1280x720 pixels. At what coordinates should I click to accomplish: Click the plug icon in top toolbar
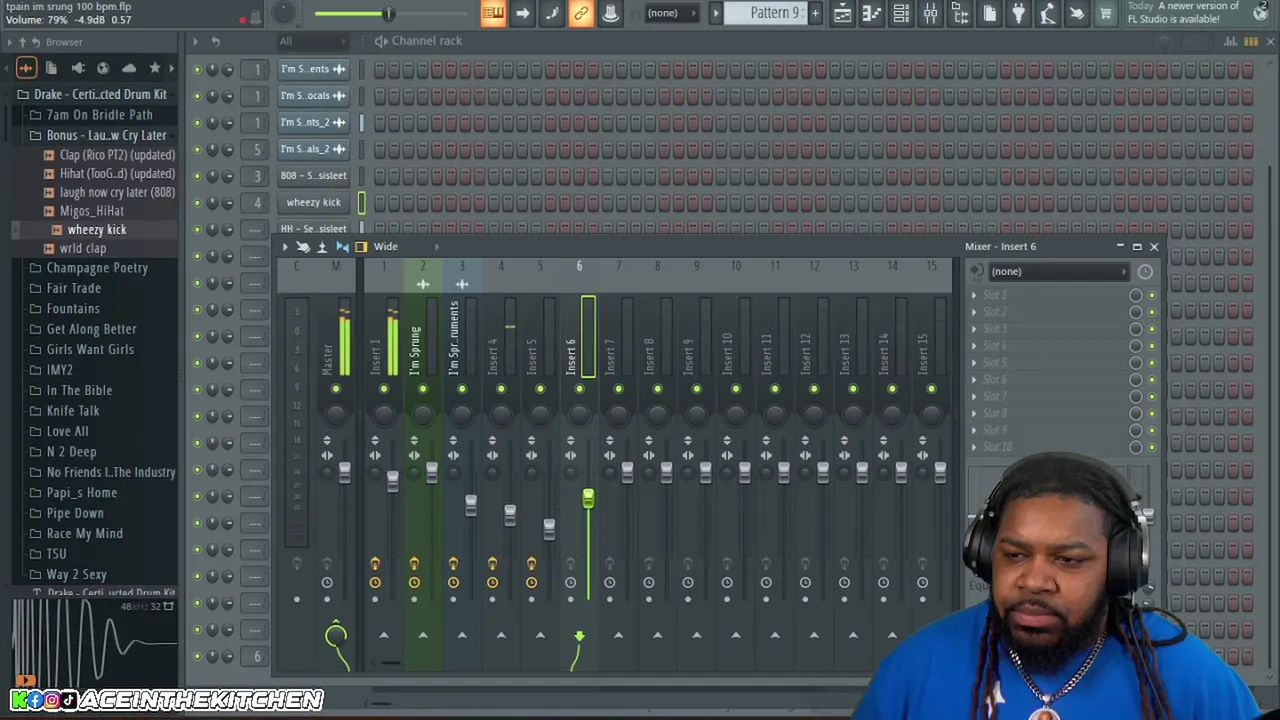(1018, 13)
